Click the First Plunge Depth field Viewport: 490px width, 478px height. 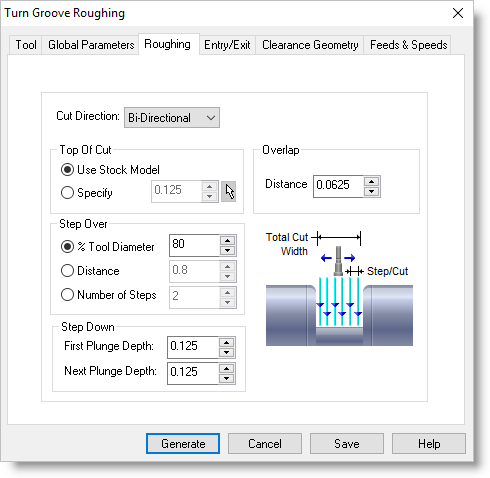[193, 347]
